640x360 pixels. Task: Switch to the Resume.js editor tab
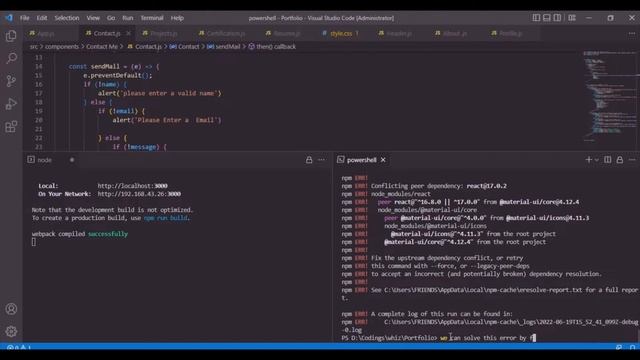pos(287,33)
